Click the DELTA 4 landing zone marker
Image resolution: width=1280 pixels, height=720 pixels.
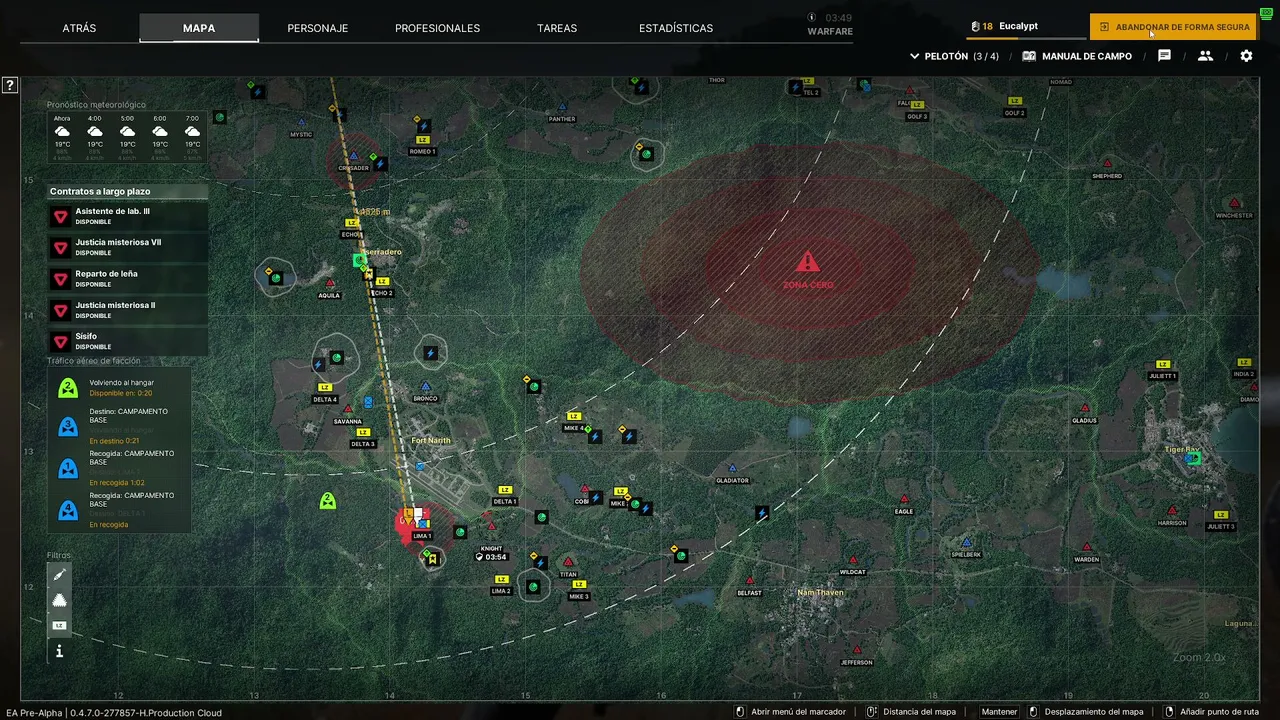point(324,387)
